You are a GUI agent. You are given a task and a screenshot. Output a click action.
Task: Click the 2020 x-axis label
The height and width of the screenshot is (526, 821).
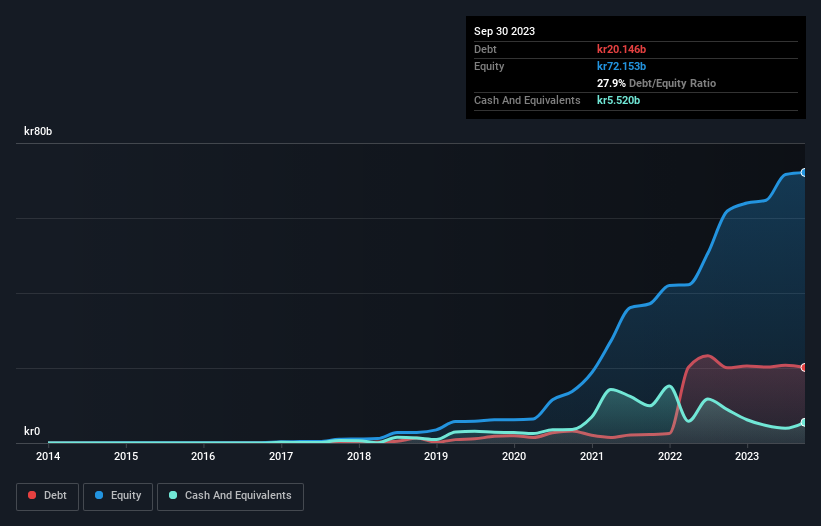tap(514, 456)
